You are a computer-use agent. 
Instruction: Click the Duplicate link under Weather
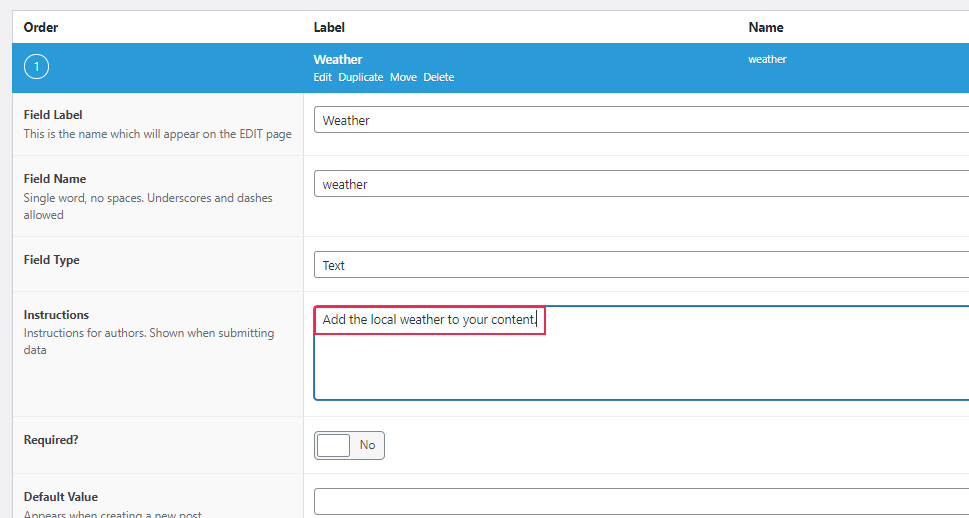[x=361, y=77]
